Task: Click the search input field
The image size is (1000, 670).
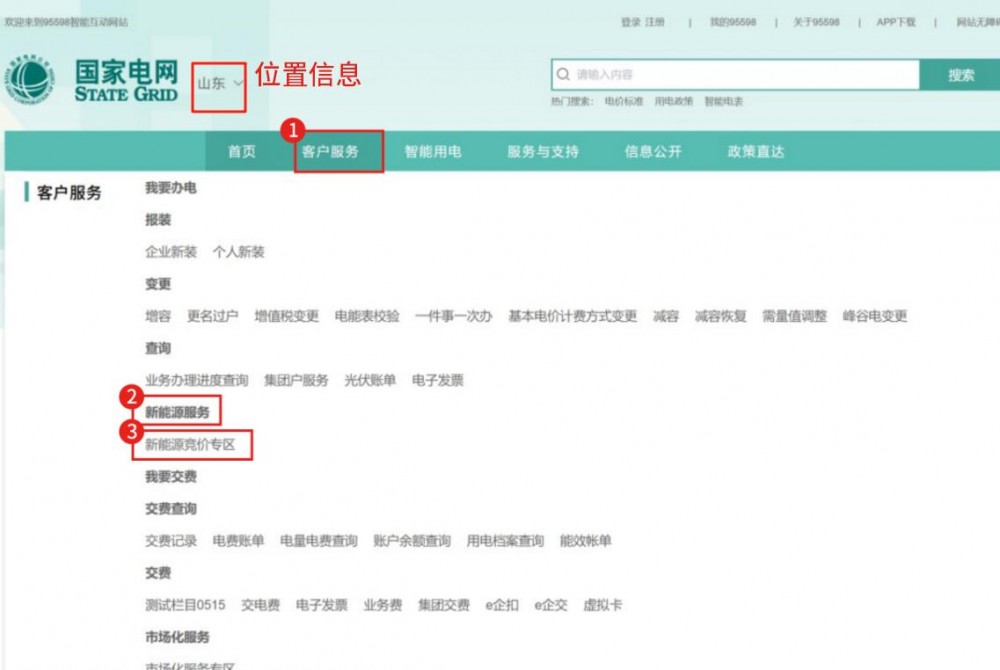Action: (740, 75)
